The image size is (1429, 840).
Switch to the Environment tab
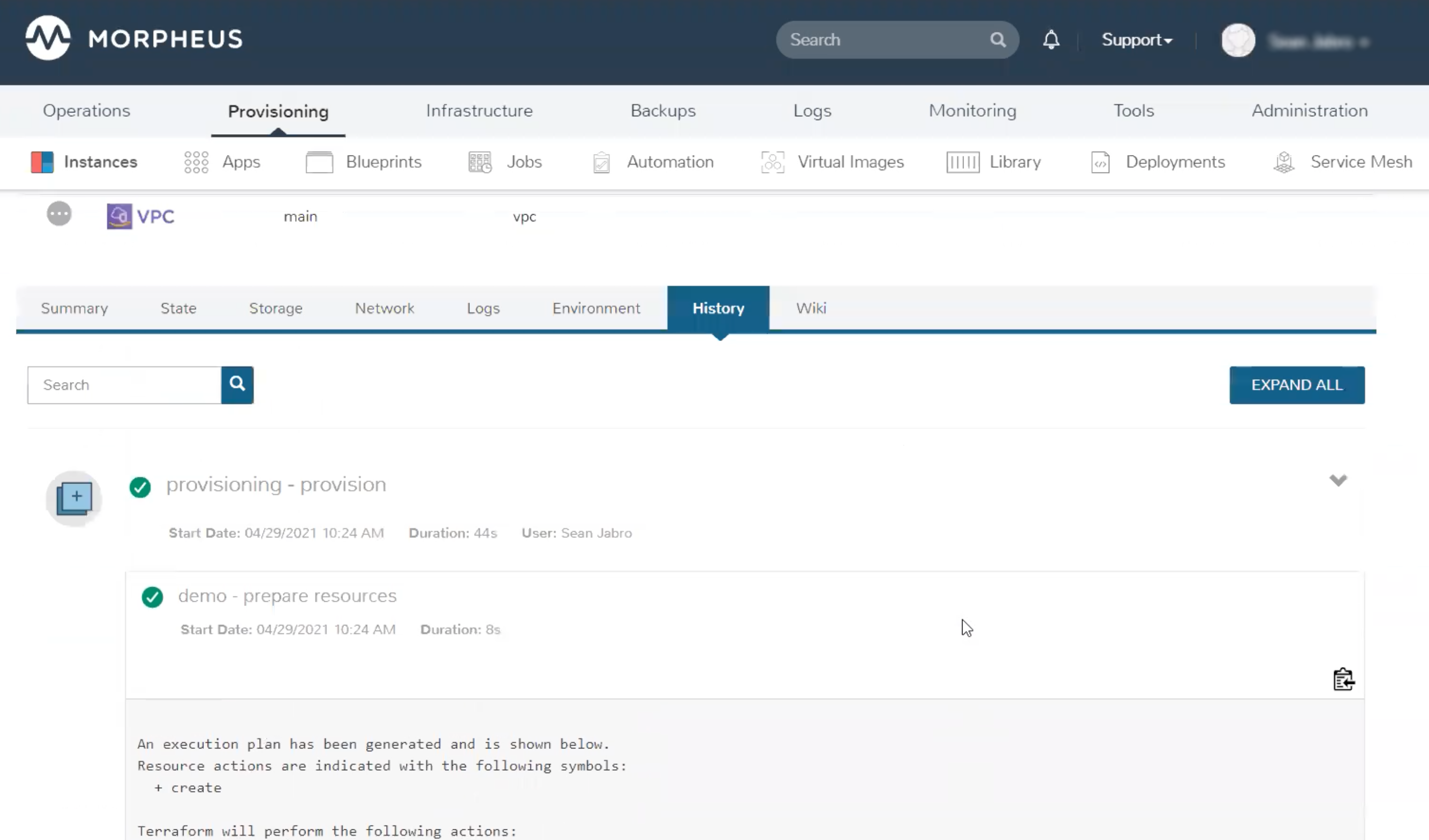point(596,308)
